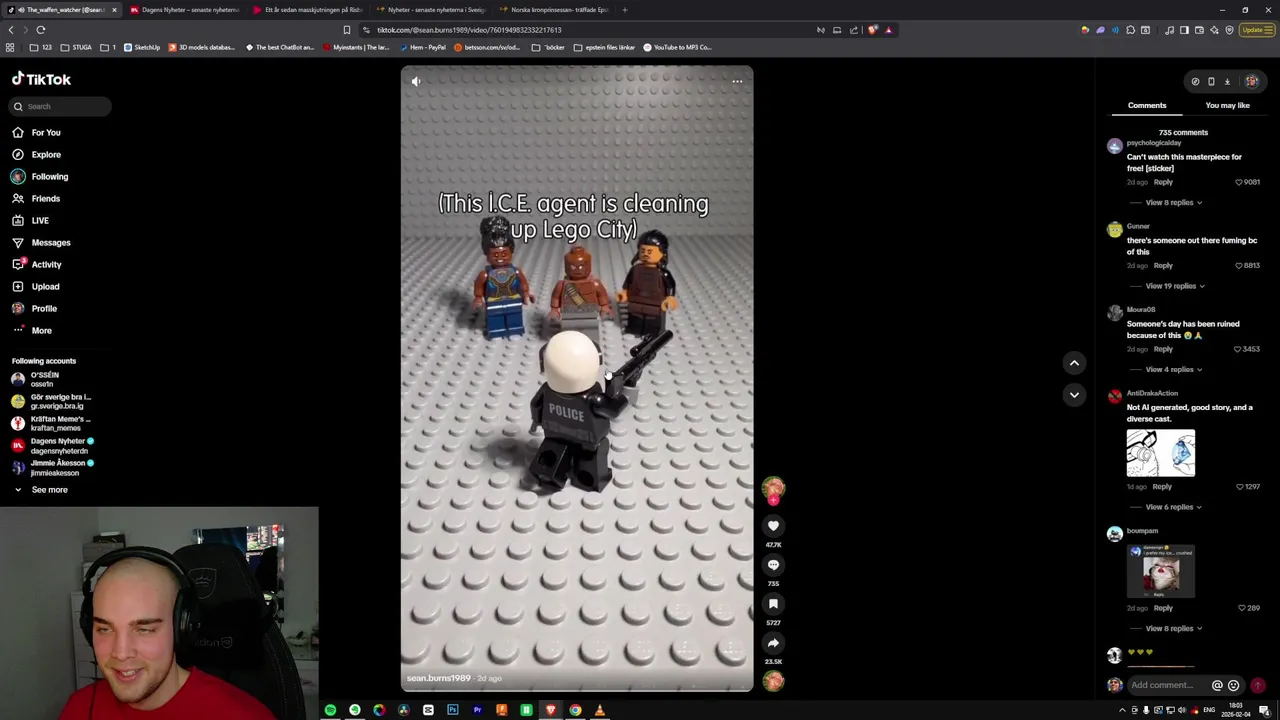Click the compass icon in top-right pill
This screenshot has width=1280, height=720.
[x=1195, y=82]
